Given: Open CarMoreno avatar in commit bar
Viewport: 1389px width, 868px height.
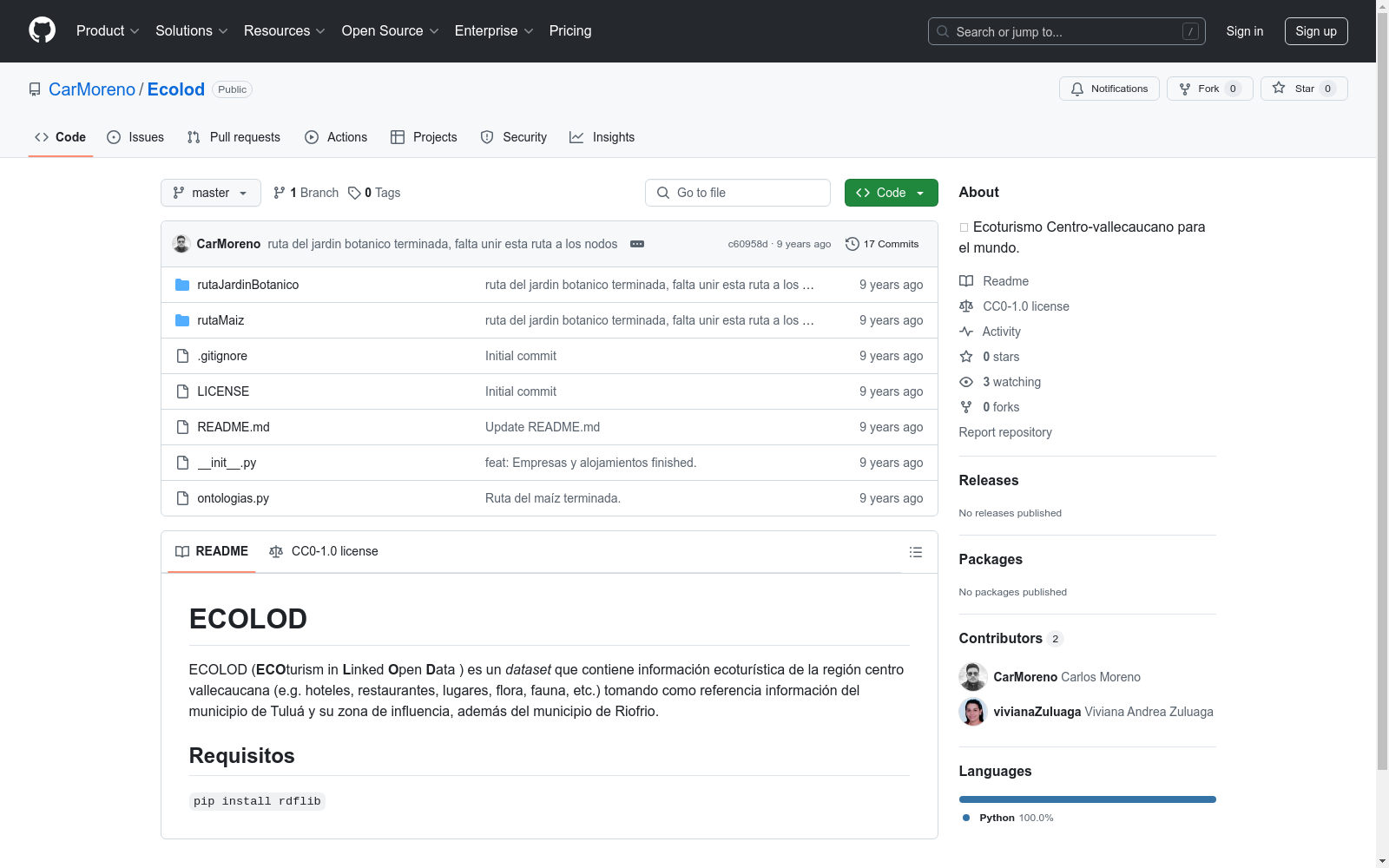Looking at the screenshot, I should click(x=181, y=244).
